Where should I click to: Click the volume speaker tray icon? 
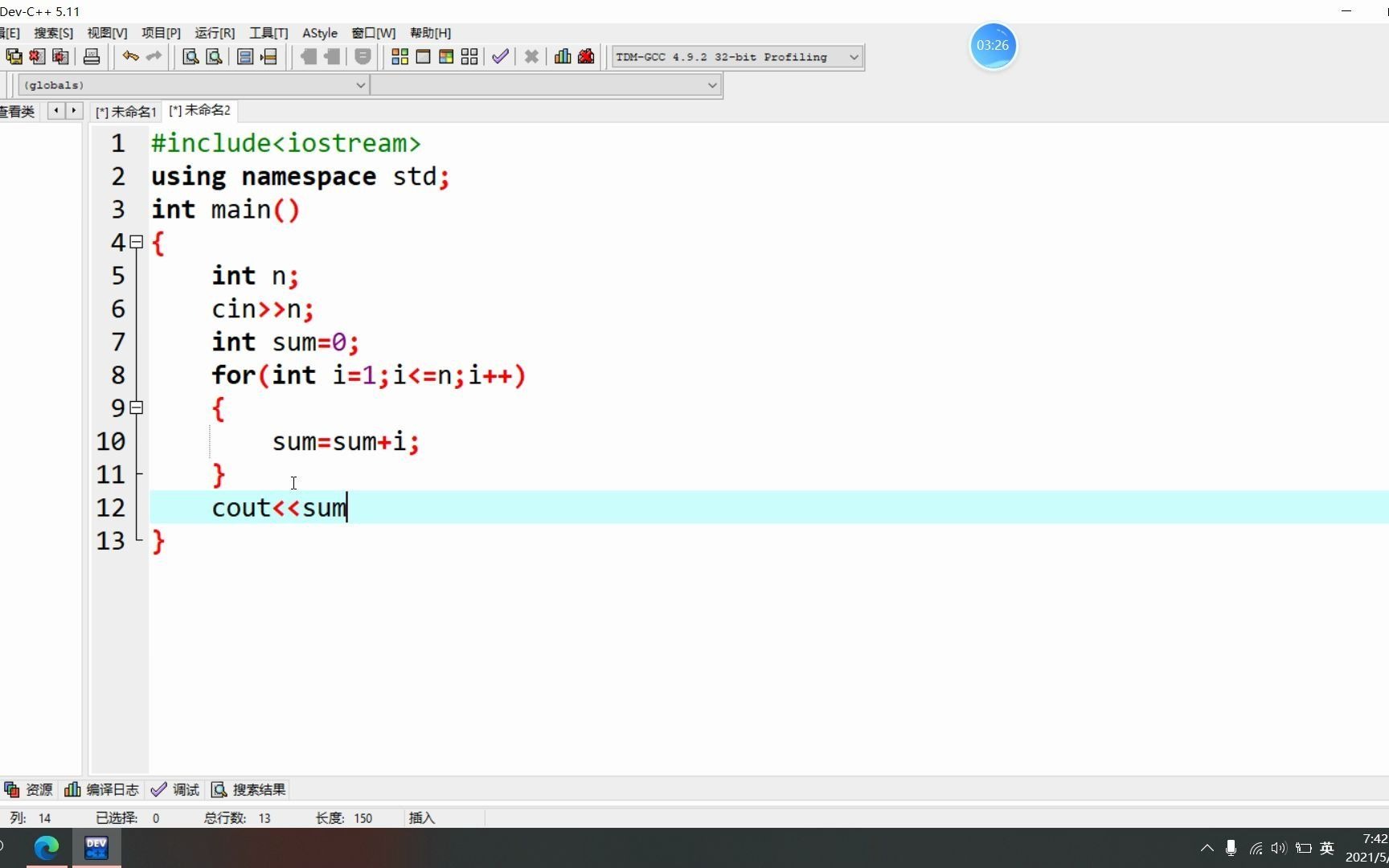pos(1279,848)
